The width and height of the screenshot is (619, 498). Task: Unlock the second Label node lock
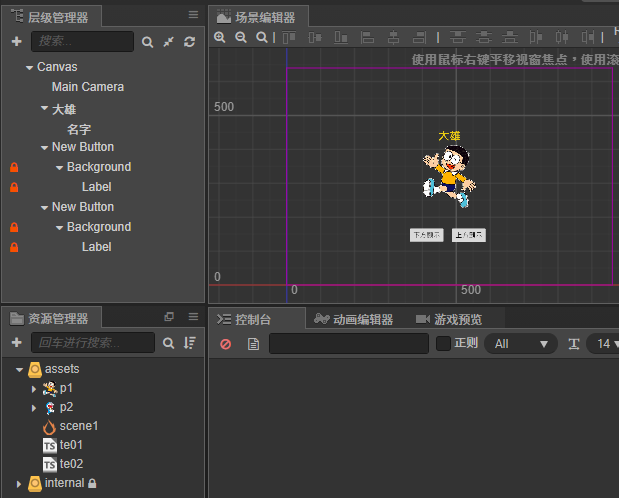[14, 247]
